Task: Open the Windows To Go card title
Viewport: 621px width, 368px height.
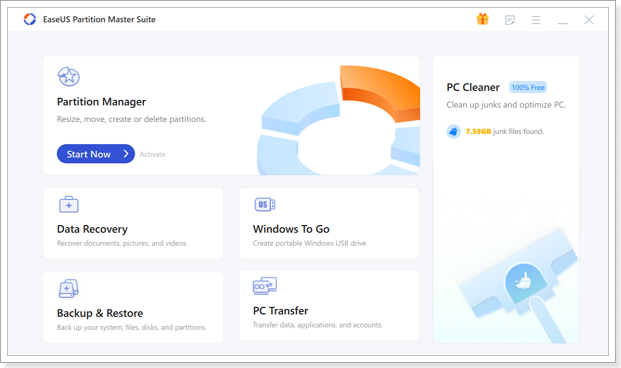Action: coord(291,229)
